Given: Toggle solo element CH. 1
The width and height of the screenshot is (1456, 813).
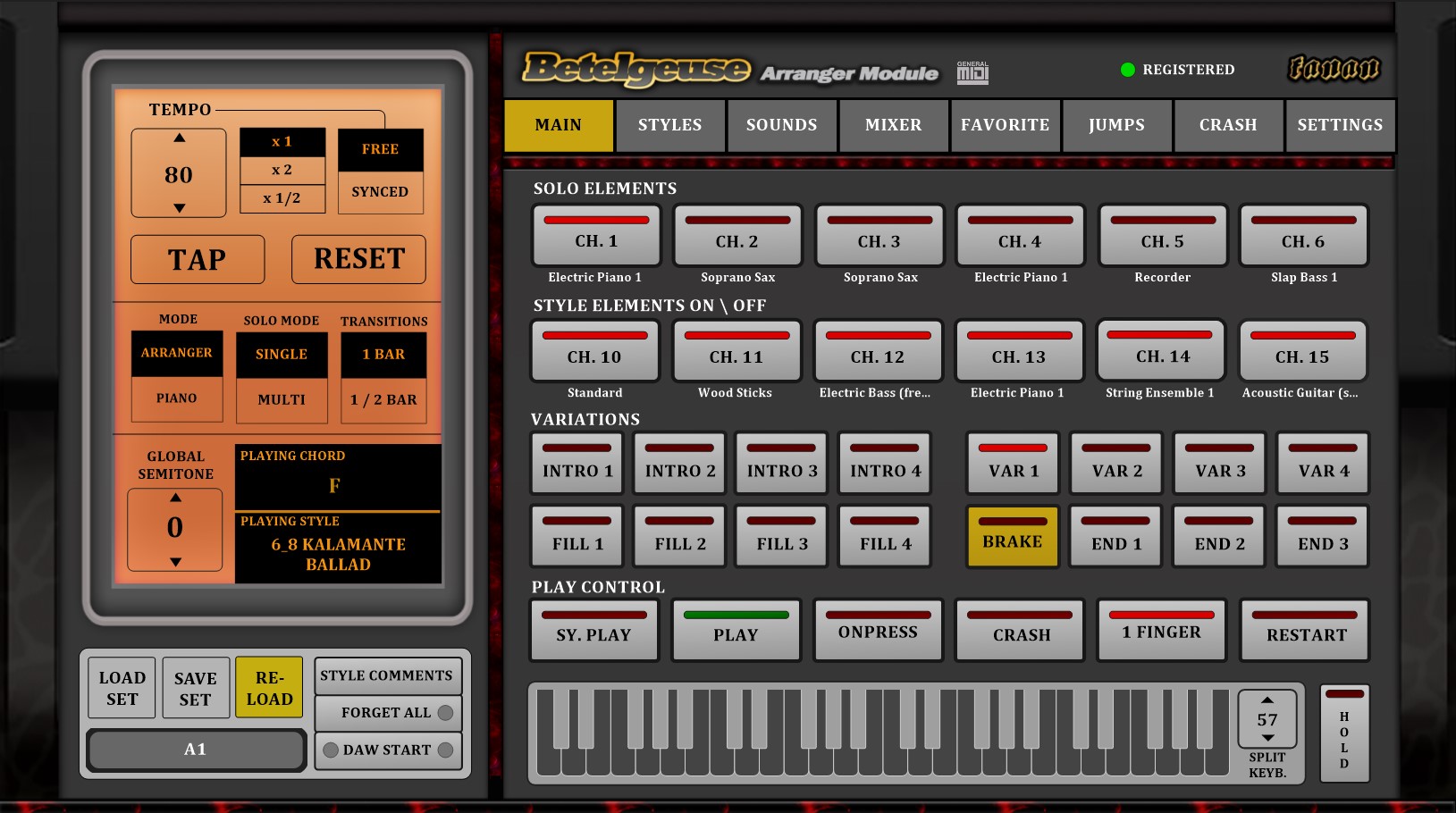Looking at the screenshot, I should click(x=596, y=236).
